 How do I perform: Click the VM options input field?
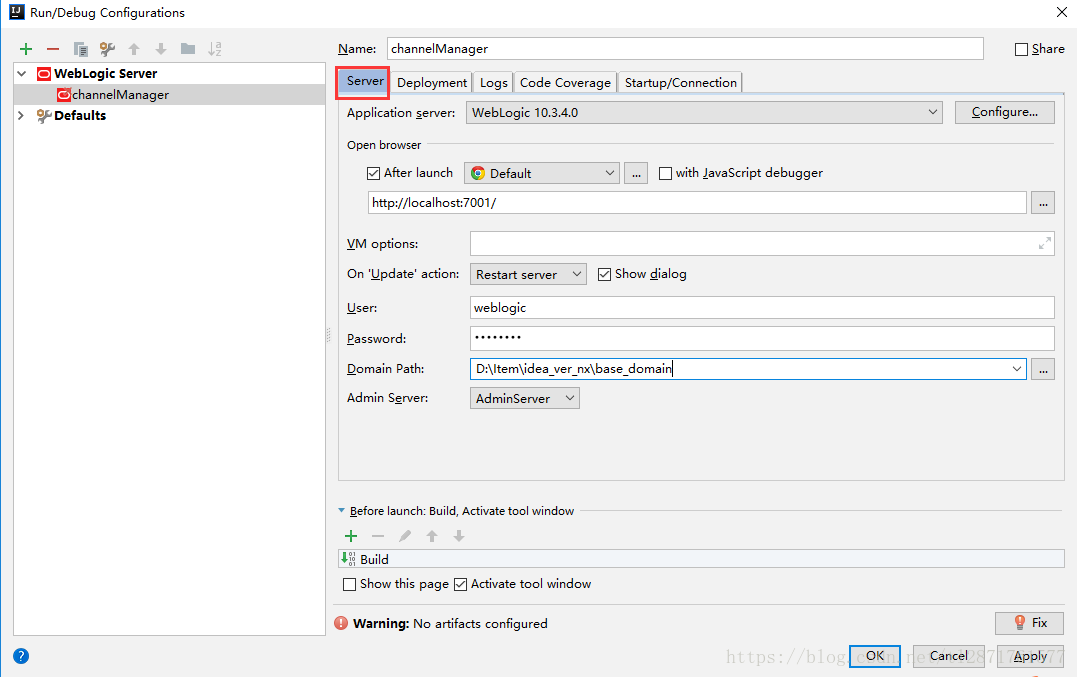coord(762,243)
